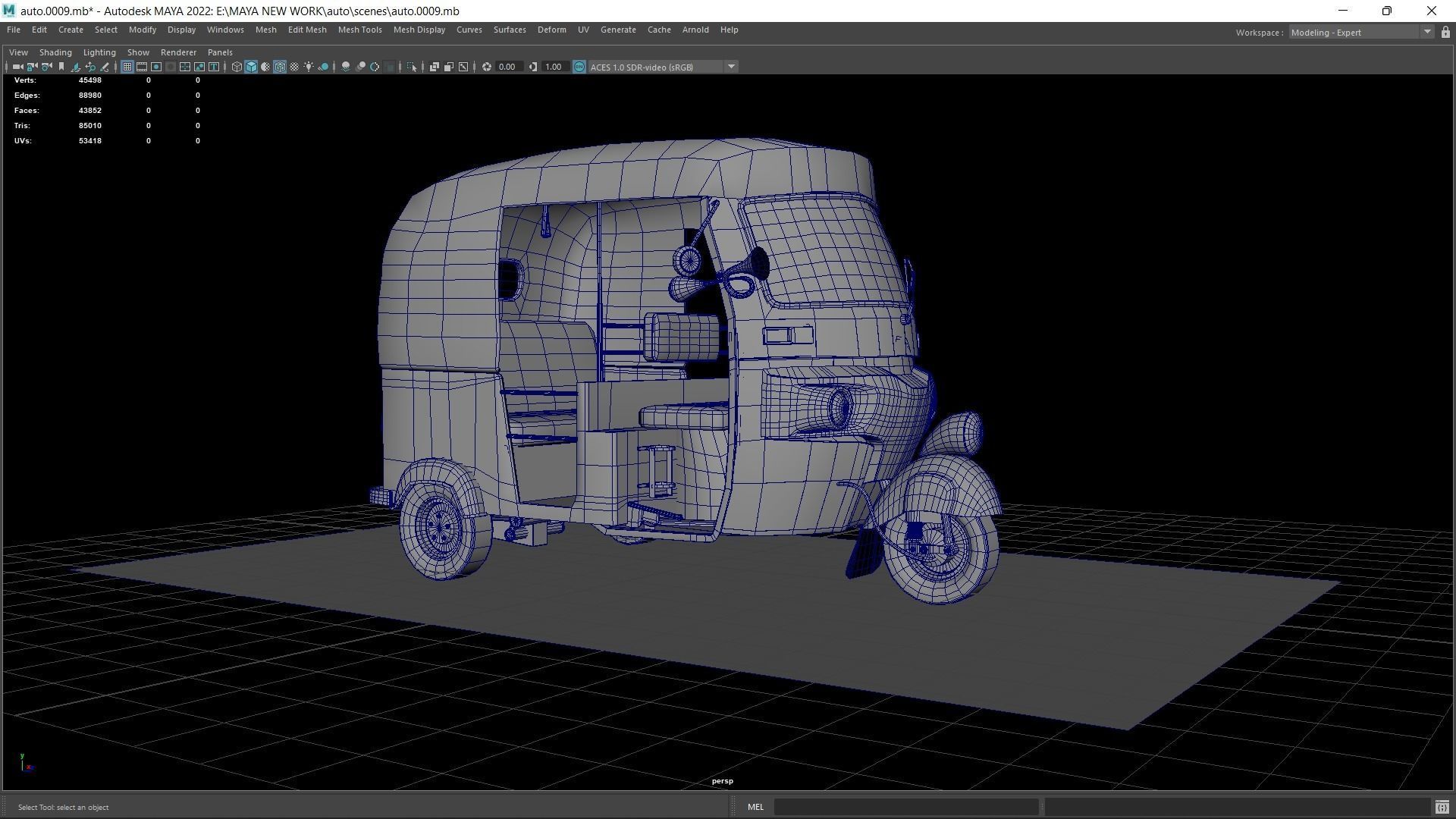
Task: Click Screen Space Ambient Occlusion icon
Action: click(346, 67)
